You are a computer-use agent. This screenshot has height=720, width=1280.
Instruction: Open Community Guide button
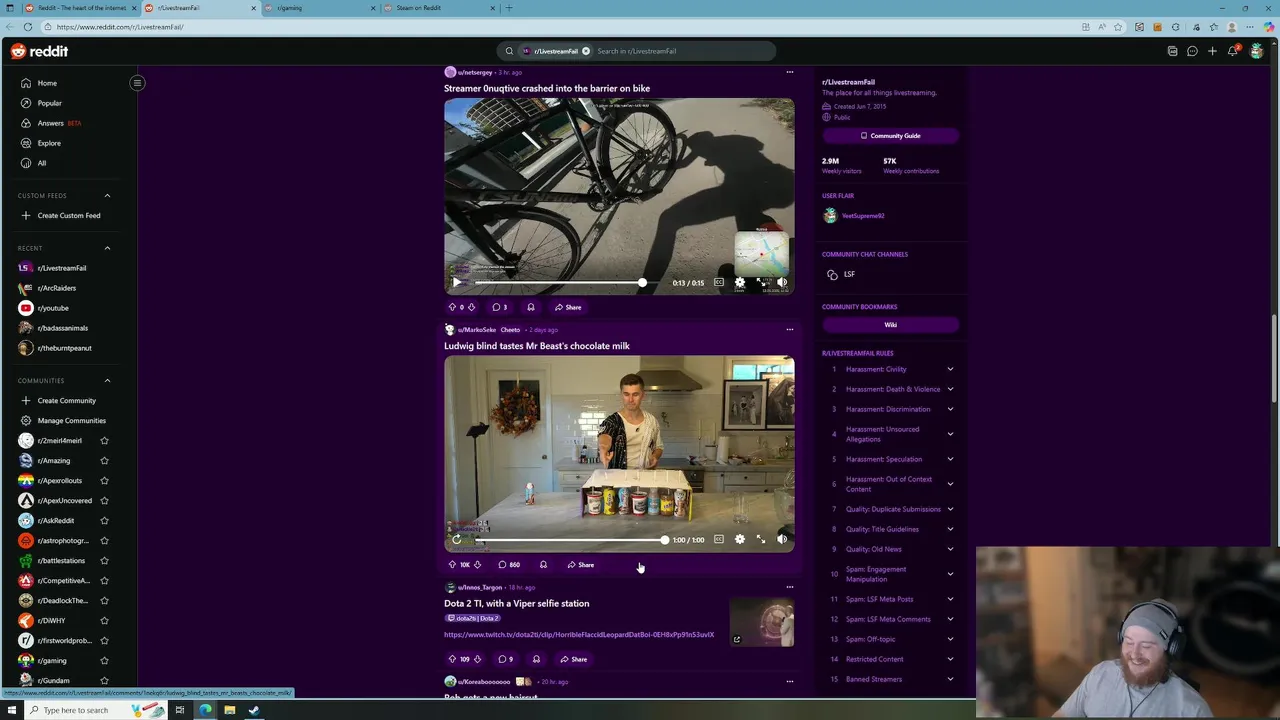pyautogui.click(x=890, y=136)
